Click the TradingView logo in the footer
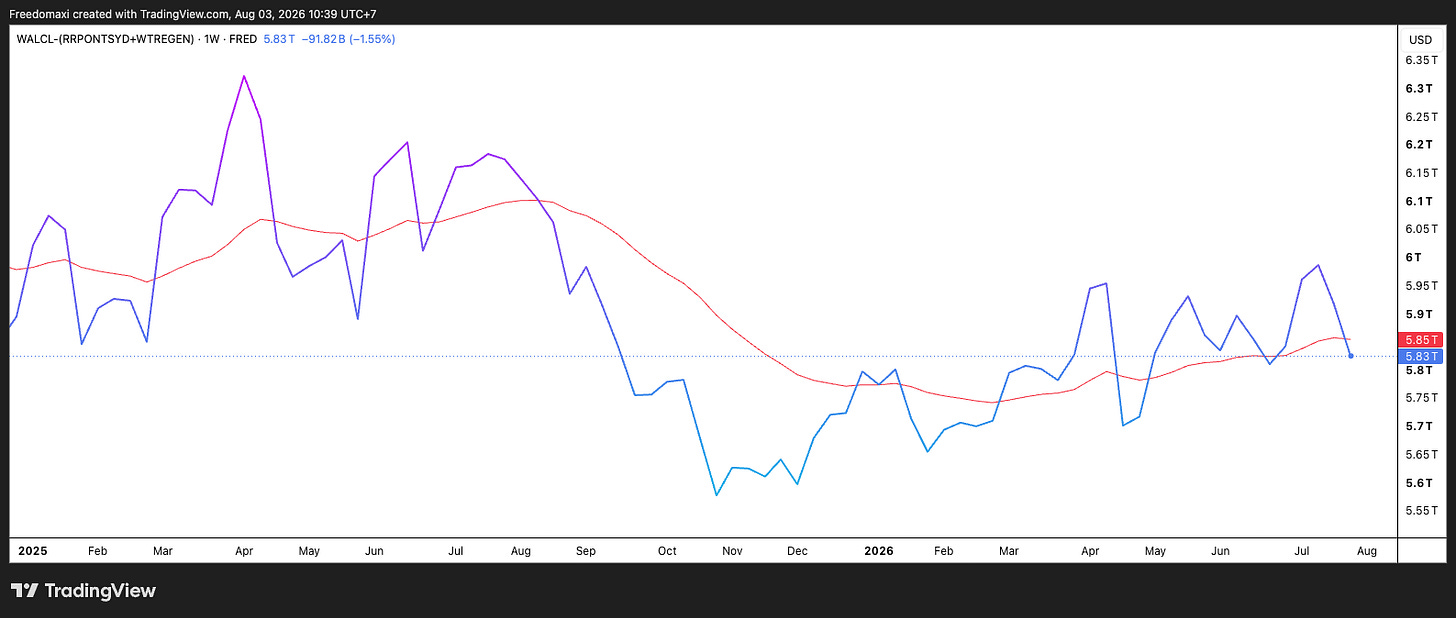The image size is (1456, 618). tap(83, 591)
